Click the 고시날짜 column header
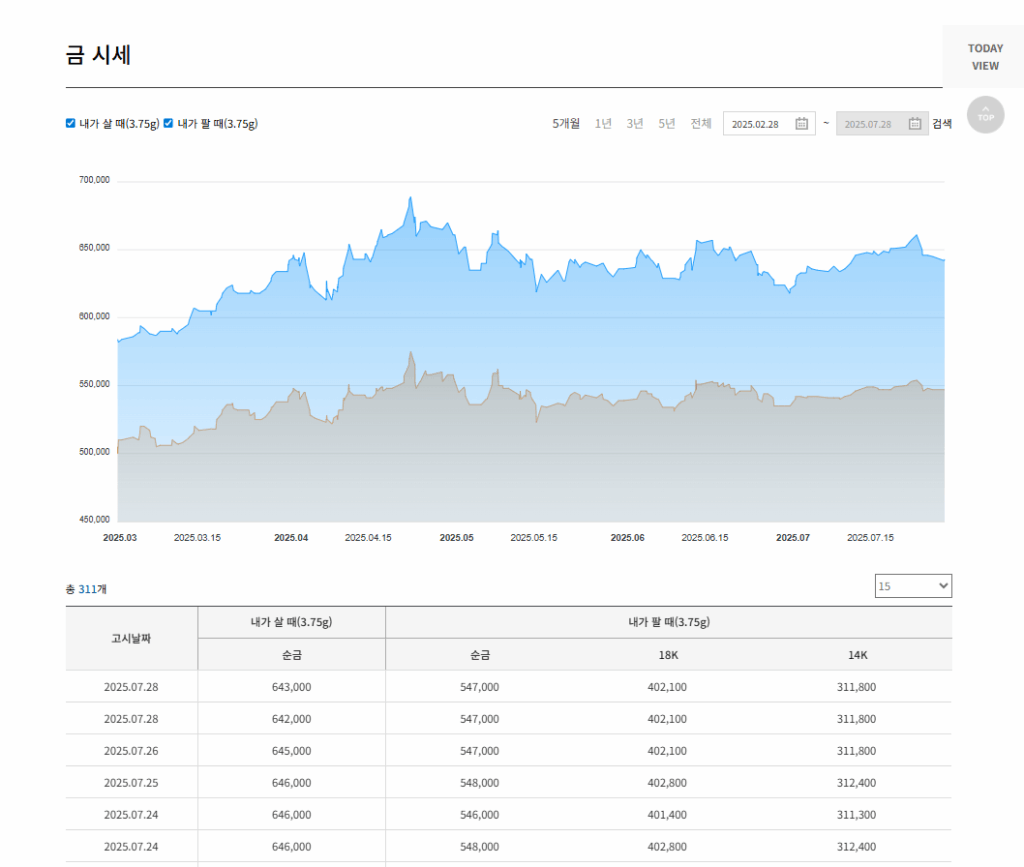This screenshot has width=1024, height=867. coord(131,638)
